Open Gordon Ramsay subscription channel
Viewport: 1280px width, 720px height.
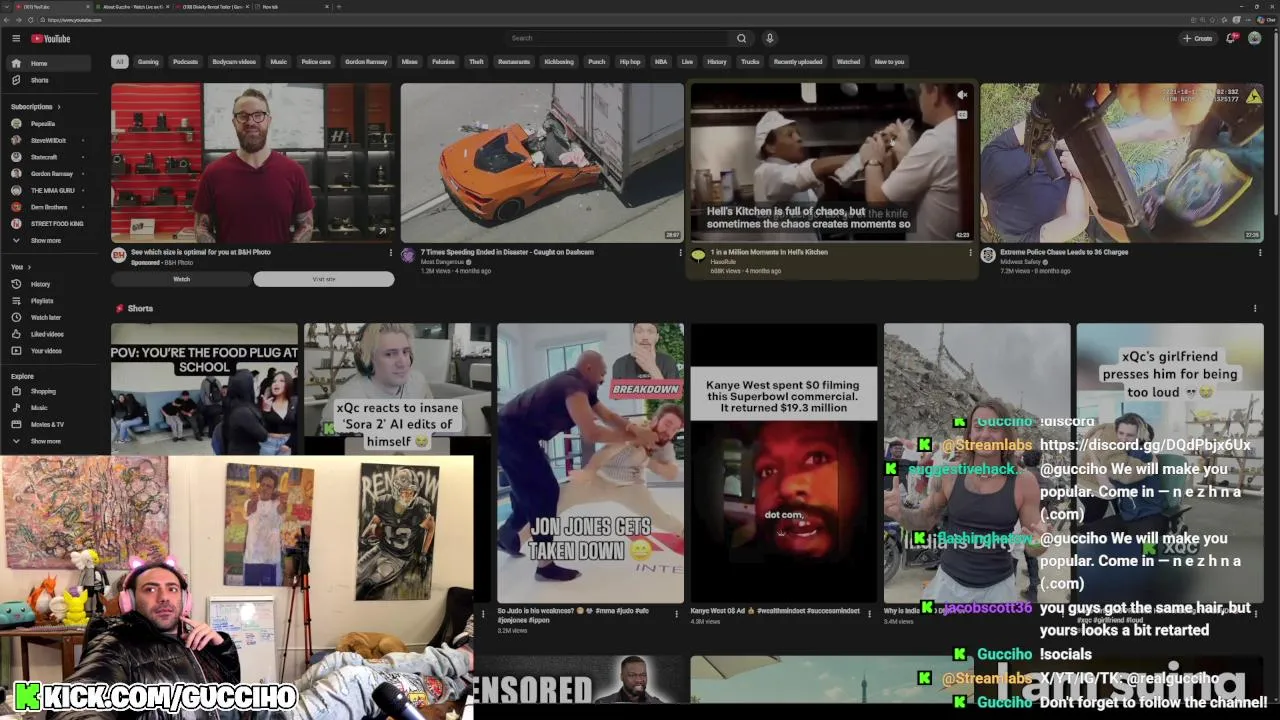48,174
